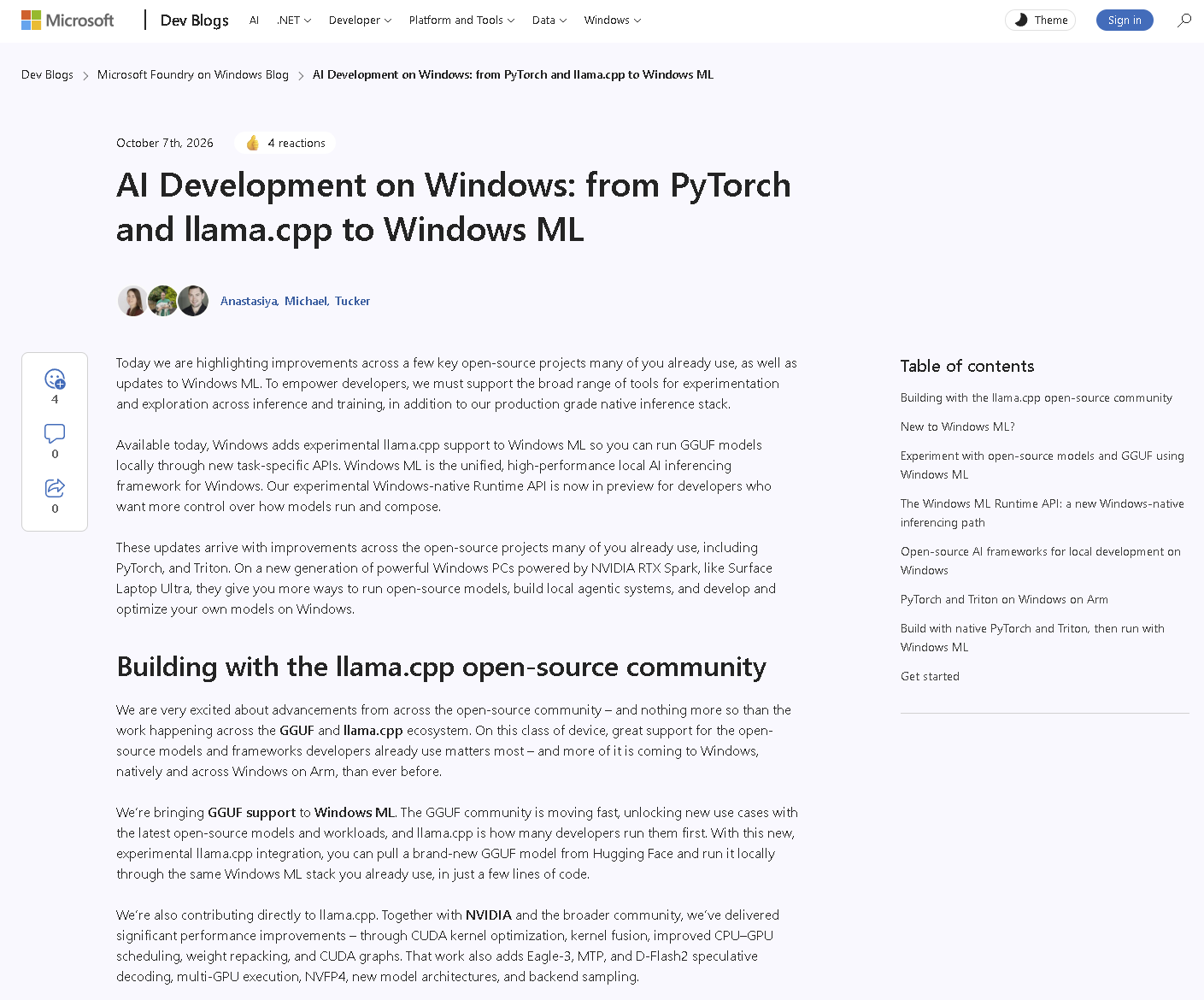Jump to 'Open-source AI frameworks' contents link
This screenshot has width=1204, height=1000.
[x=1041, y=562]
